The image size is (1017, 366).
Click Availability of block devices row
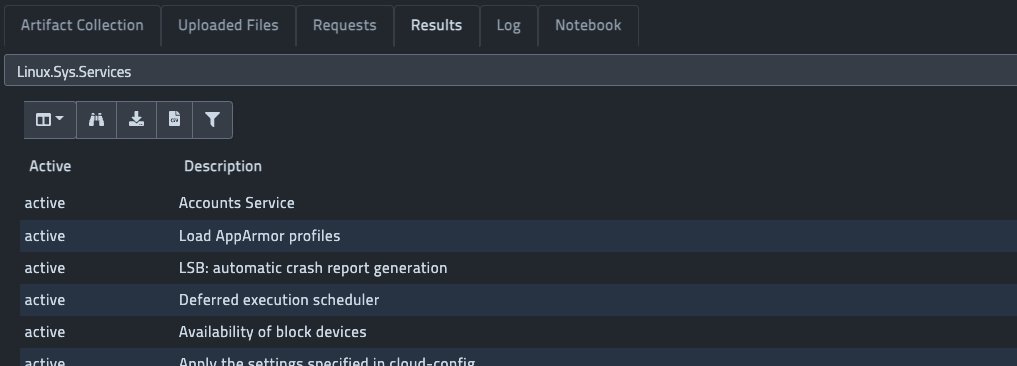[518, 332]
